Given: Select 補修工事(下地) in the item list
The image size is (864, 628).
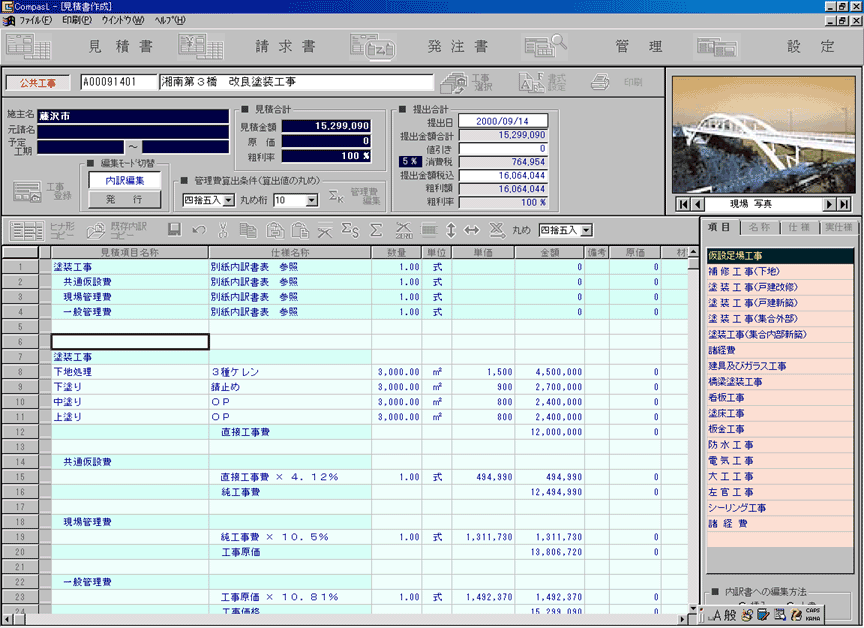Looking at the screenshot, I should [x=780, y=272].
